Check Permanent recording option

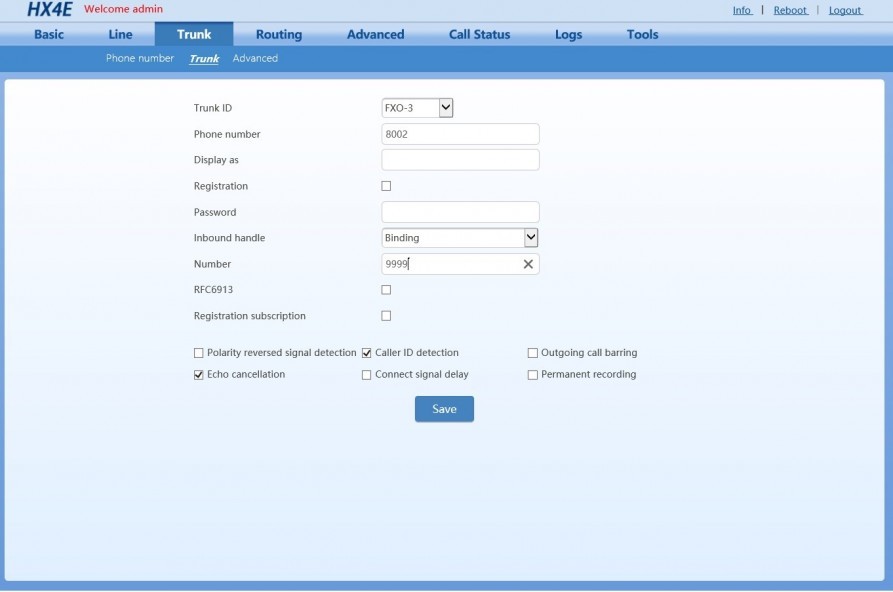532,375
